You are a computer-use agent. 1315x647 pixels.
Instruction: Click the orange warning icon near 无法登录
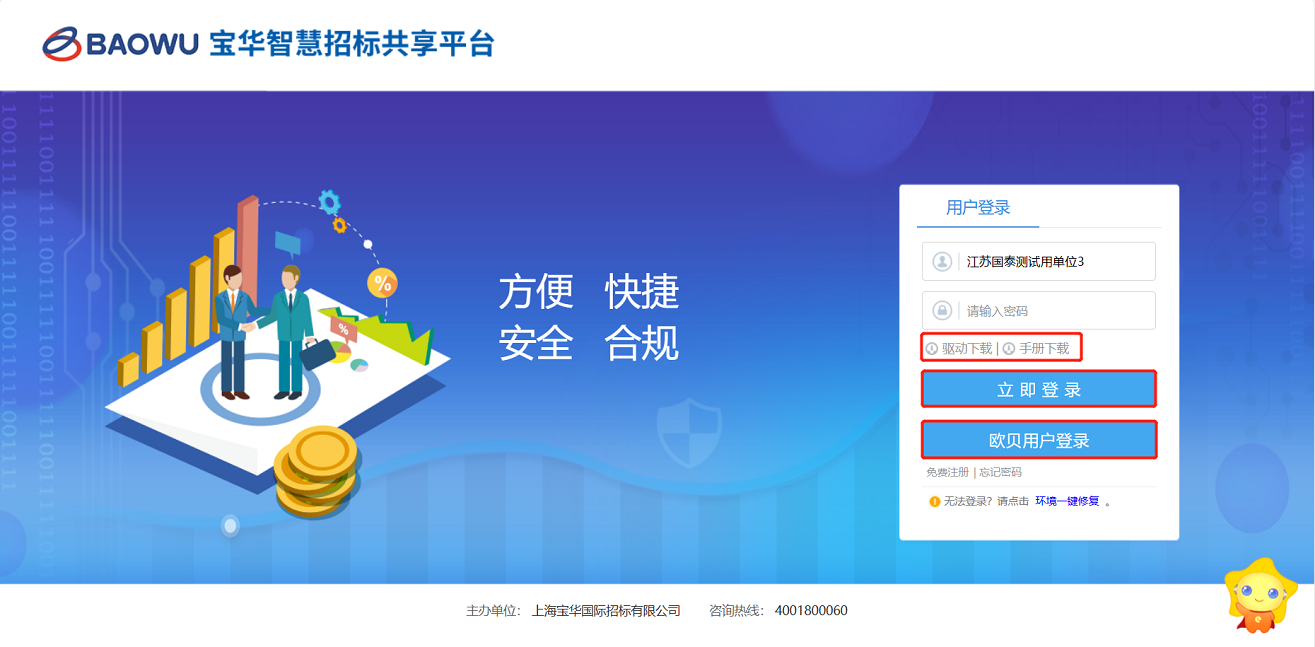(934, 501)
